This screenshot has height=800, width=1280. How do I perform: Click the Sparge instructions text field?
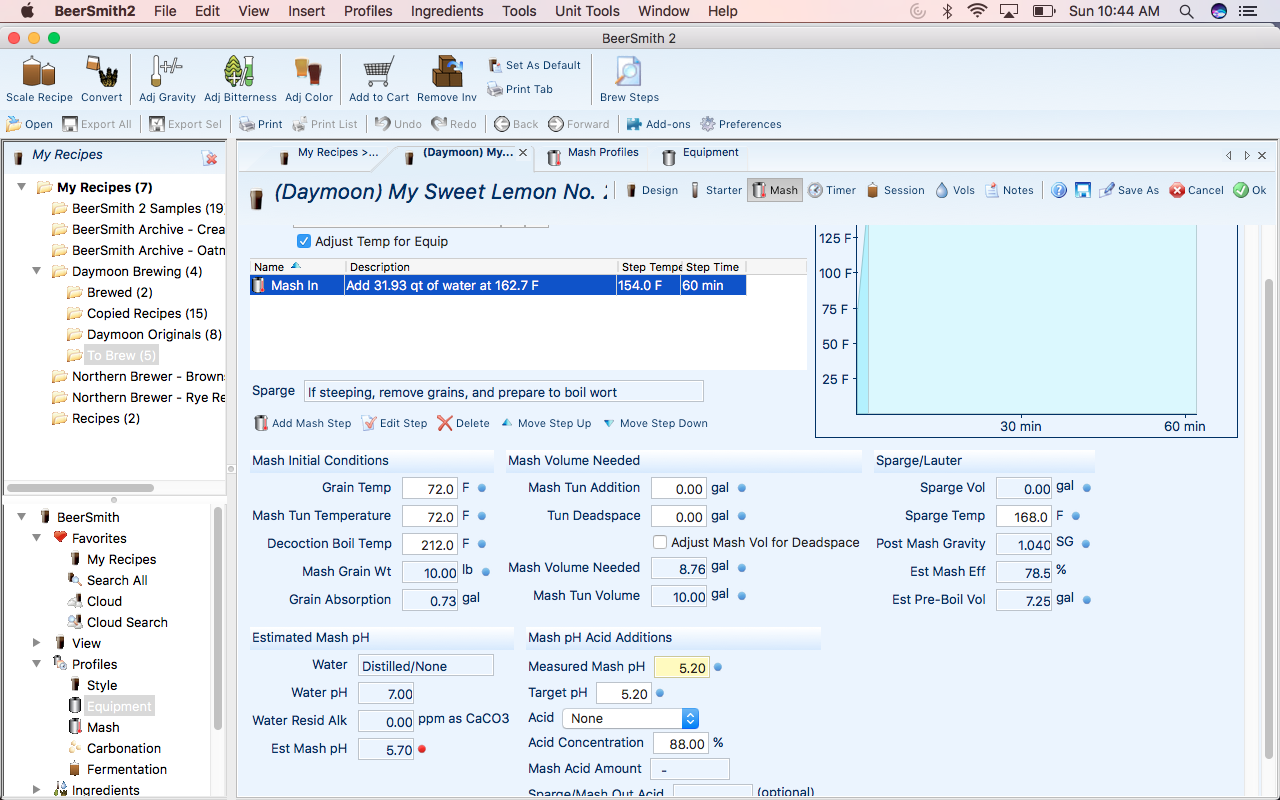(x=503, y=392)
